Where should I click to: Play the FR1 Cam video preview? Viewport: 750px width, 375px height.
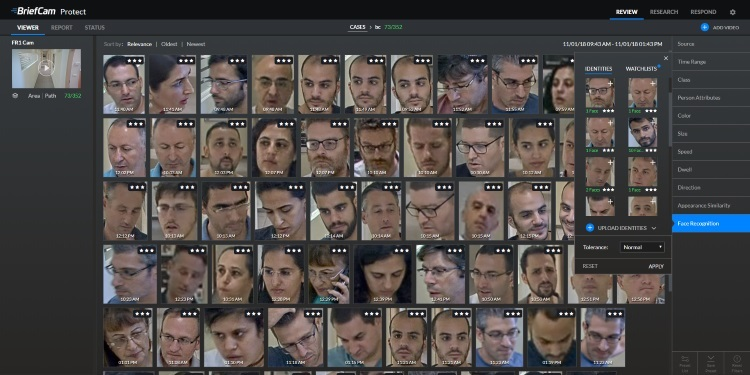[46, 68]
